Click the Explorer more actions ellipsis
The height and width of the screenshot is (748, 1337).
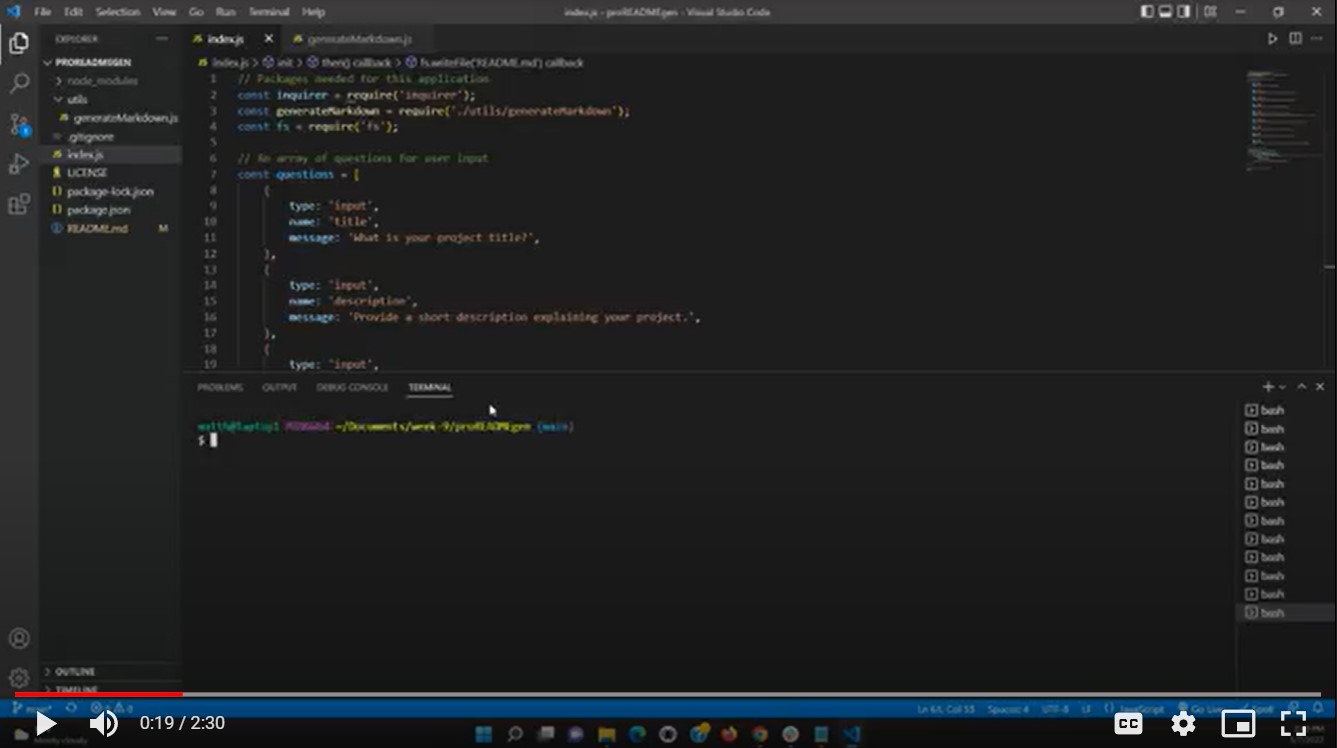click(x=162, y=39)
